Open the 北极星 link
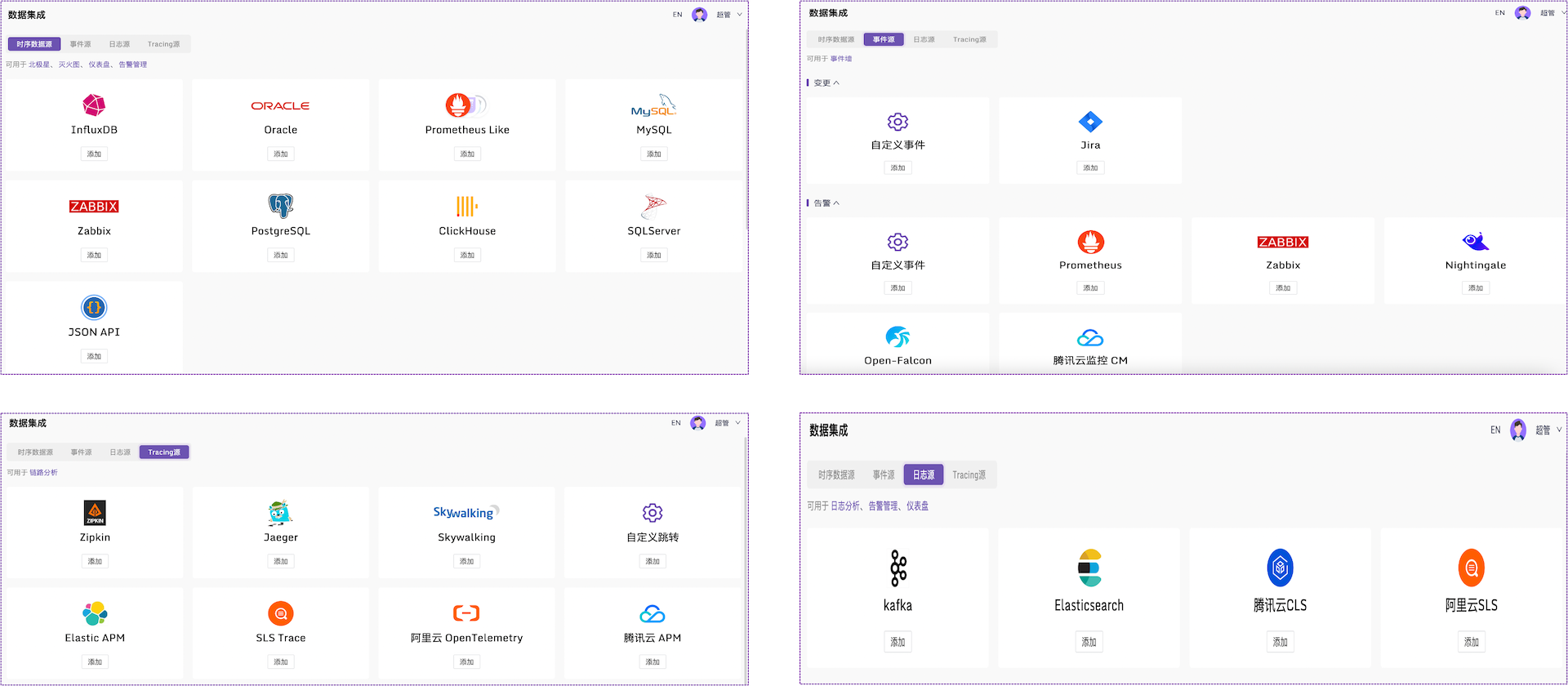Viewport: 1568px width, 686px height. 39,65
